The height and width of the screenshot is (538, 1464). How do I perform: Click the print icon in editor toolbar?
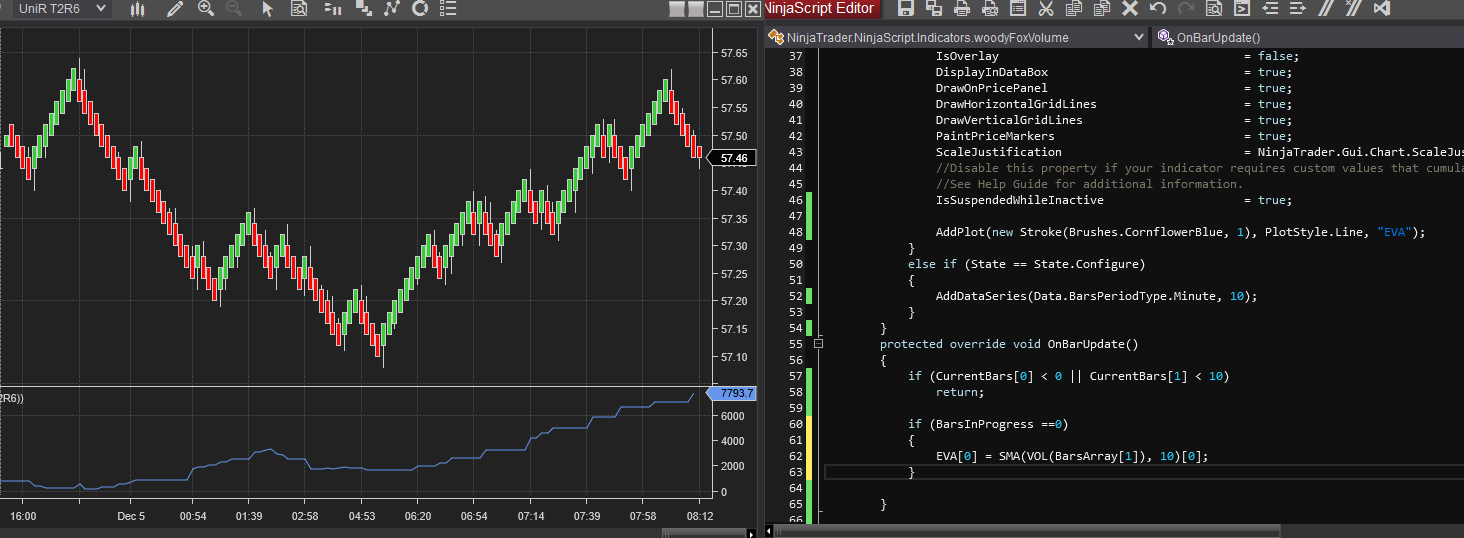click(x=962, y=9)
